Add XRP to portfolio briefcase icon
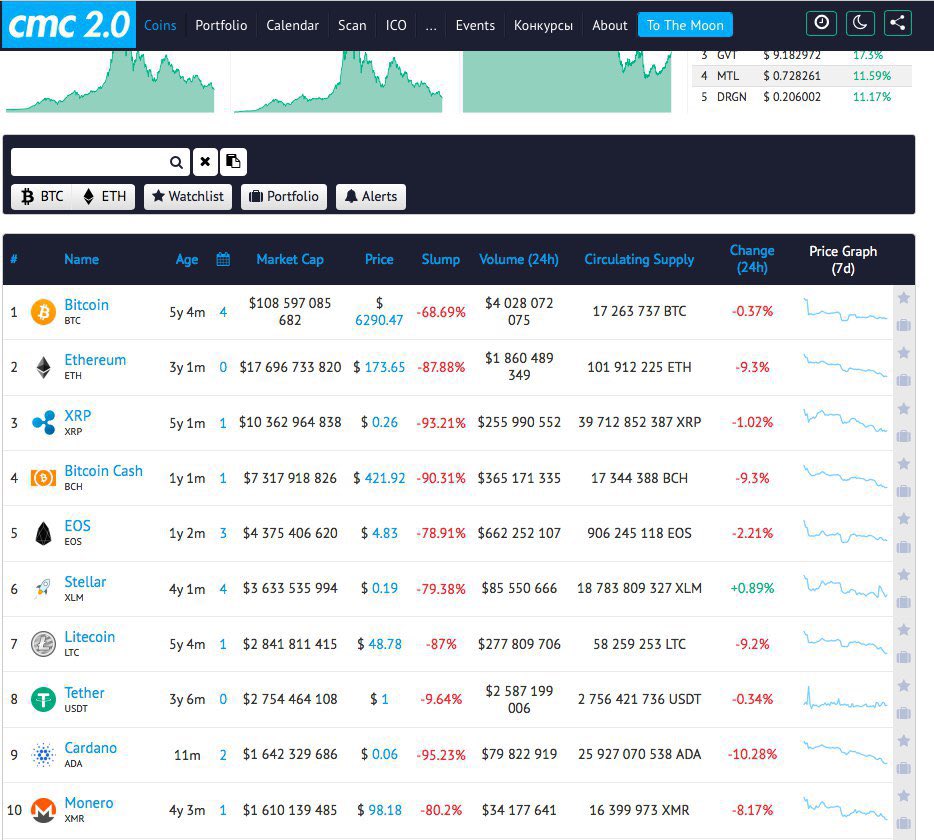Image resolution: width=934 pixels, height=840 pixels. coord(904,436)
